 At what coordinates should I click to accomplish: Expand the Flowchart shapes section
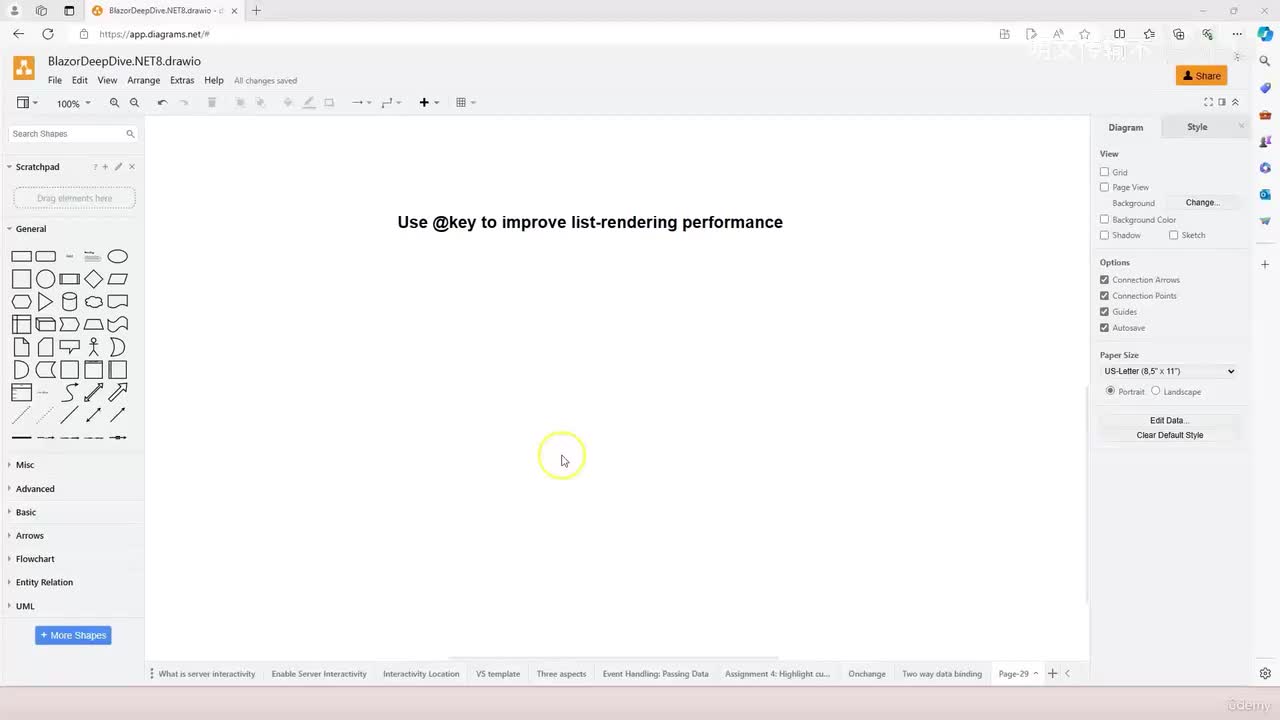point(35,559)
